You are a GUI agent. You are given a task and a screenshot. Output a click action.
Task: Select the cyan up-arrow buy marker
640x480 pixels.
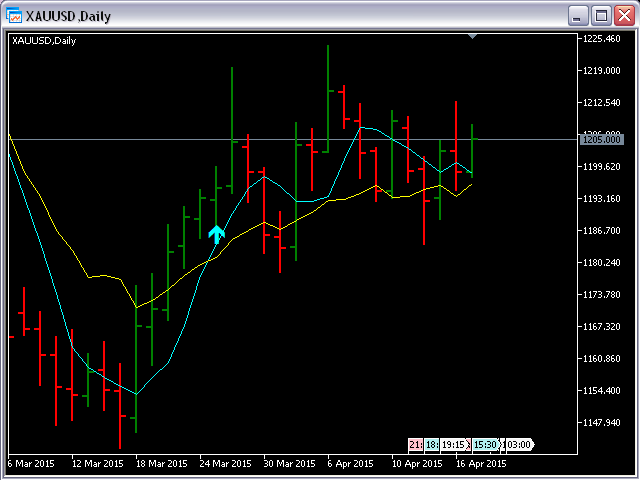click(216, 235)
